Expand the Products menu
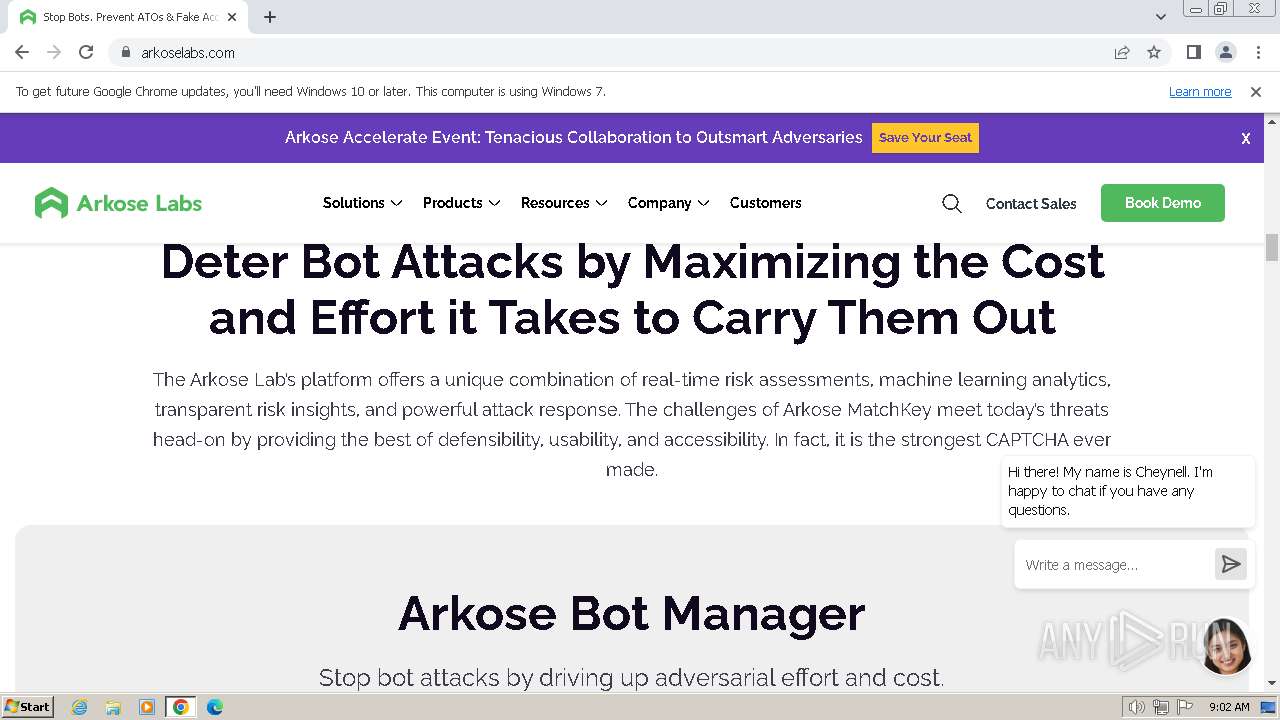 click(461, 202)
